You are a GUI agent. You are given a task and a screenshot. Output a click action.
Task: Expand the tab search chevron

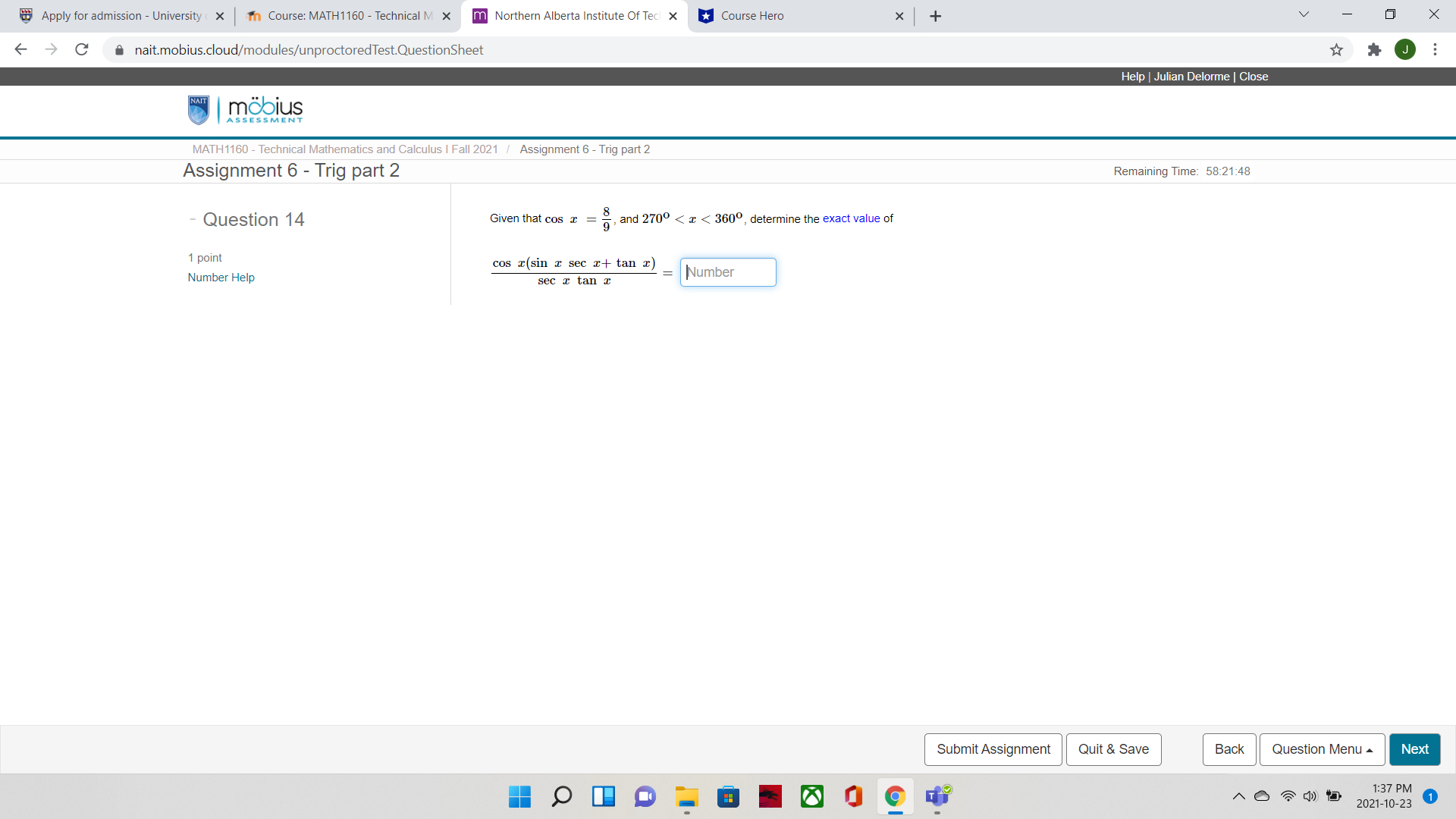point(1304,15)
